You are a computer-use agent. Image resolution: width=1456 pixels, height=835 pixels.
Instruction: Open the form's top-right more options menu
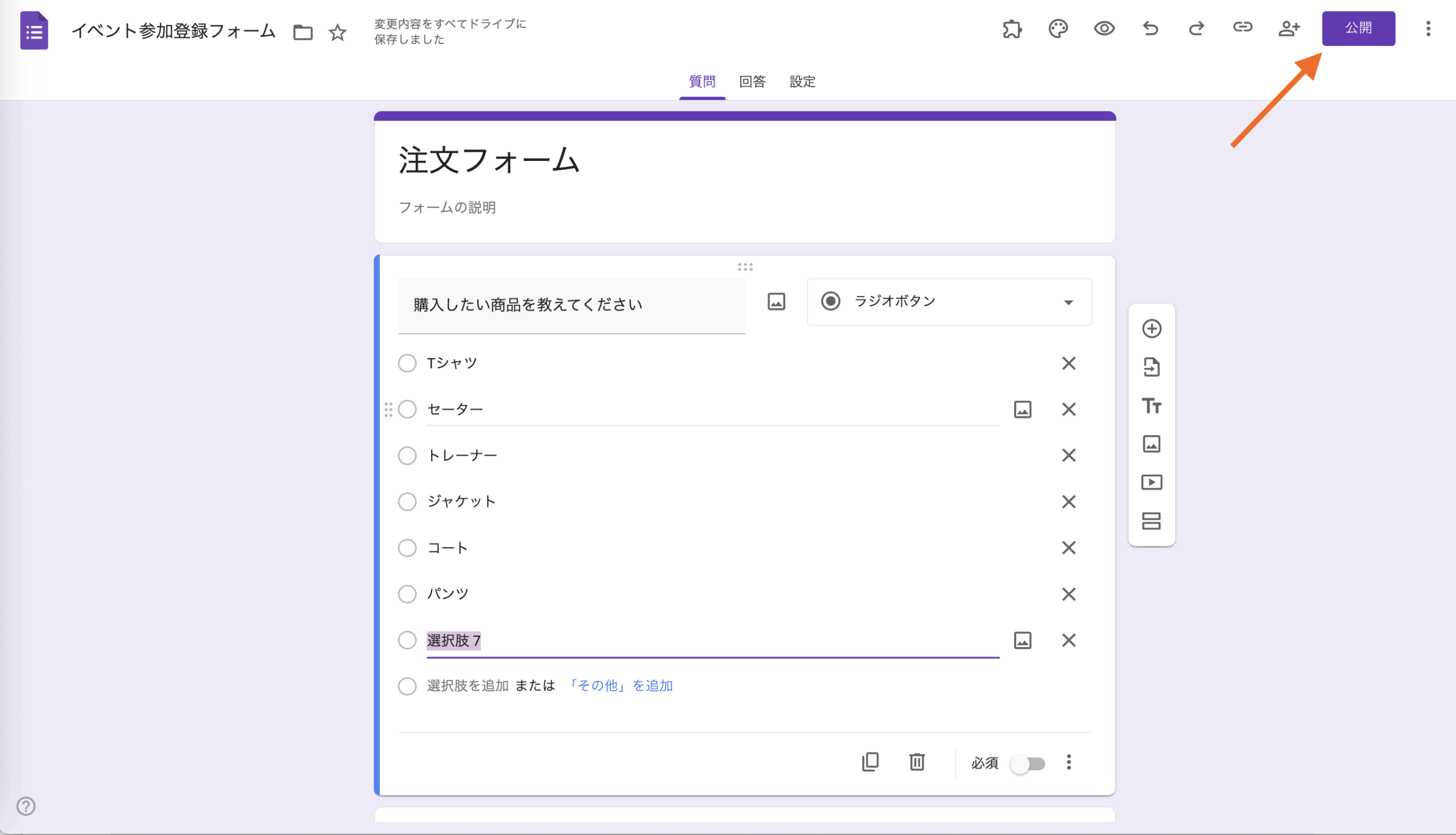pos(1428,28)
